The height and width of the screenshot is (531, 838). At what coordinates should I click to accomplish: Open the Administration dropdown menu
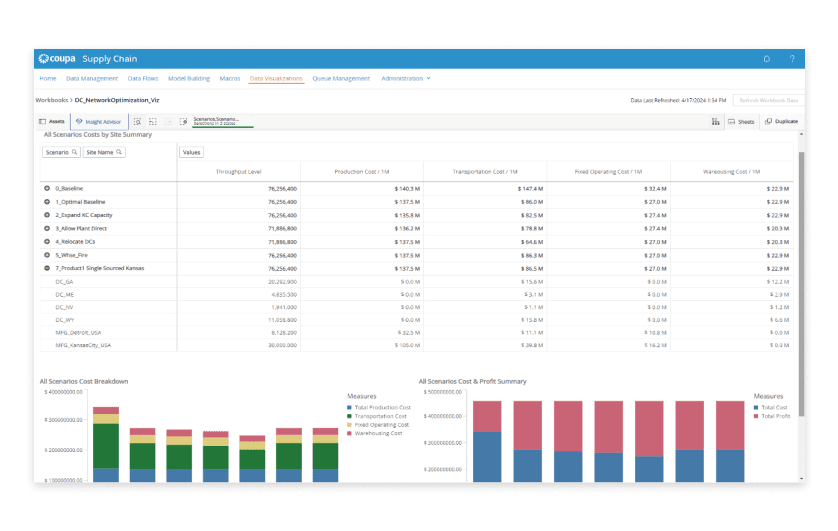[x=406, y=79]
